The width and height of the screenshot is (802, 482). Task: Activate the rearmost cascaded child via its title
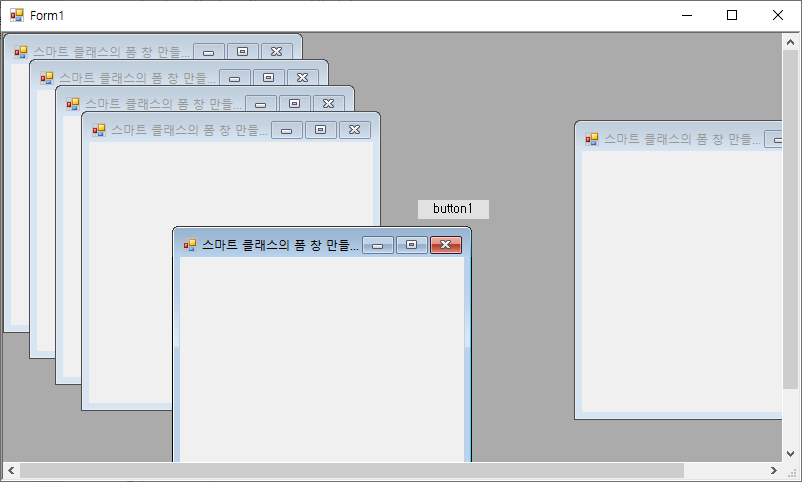pos(112,52)
